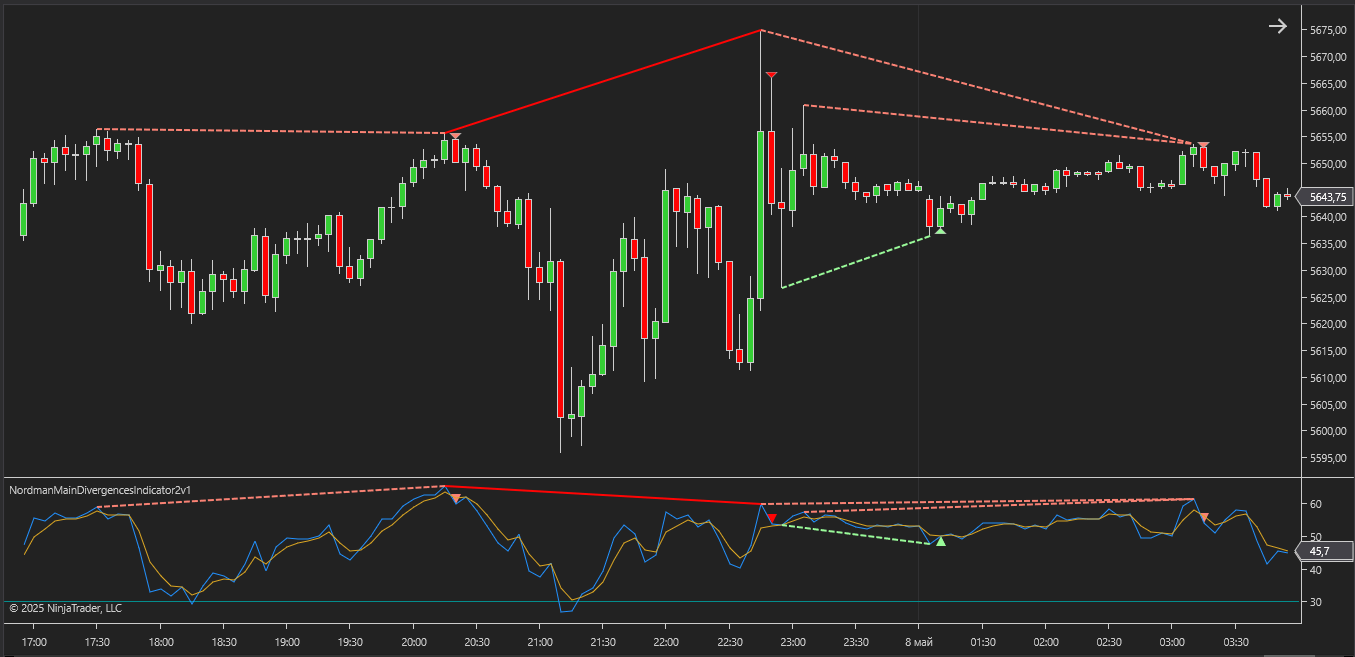Click bright red down triangle in the indicator panel
1355x657 pixels.
pyautogui.click(x=771, y=518)
